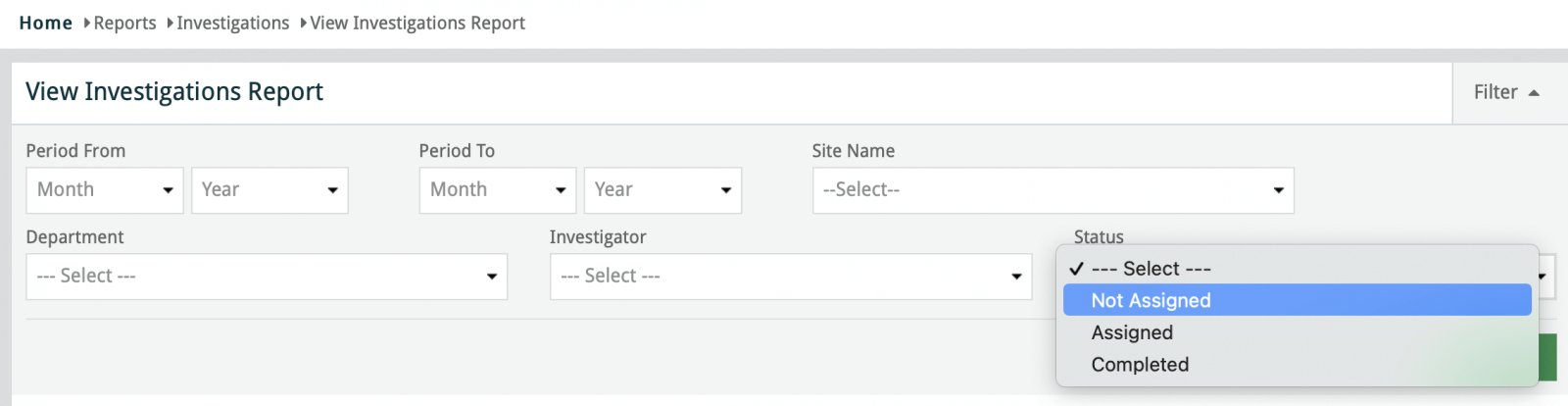Click the Site Name dropdown arrow

[1278, 190]
